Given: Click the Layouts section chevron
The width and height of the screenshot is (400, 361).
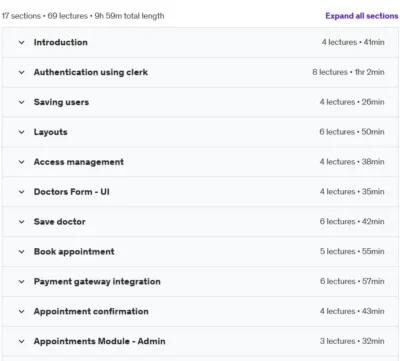Looking at the screenshot, I should tap(21, 132).
